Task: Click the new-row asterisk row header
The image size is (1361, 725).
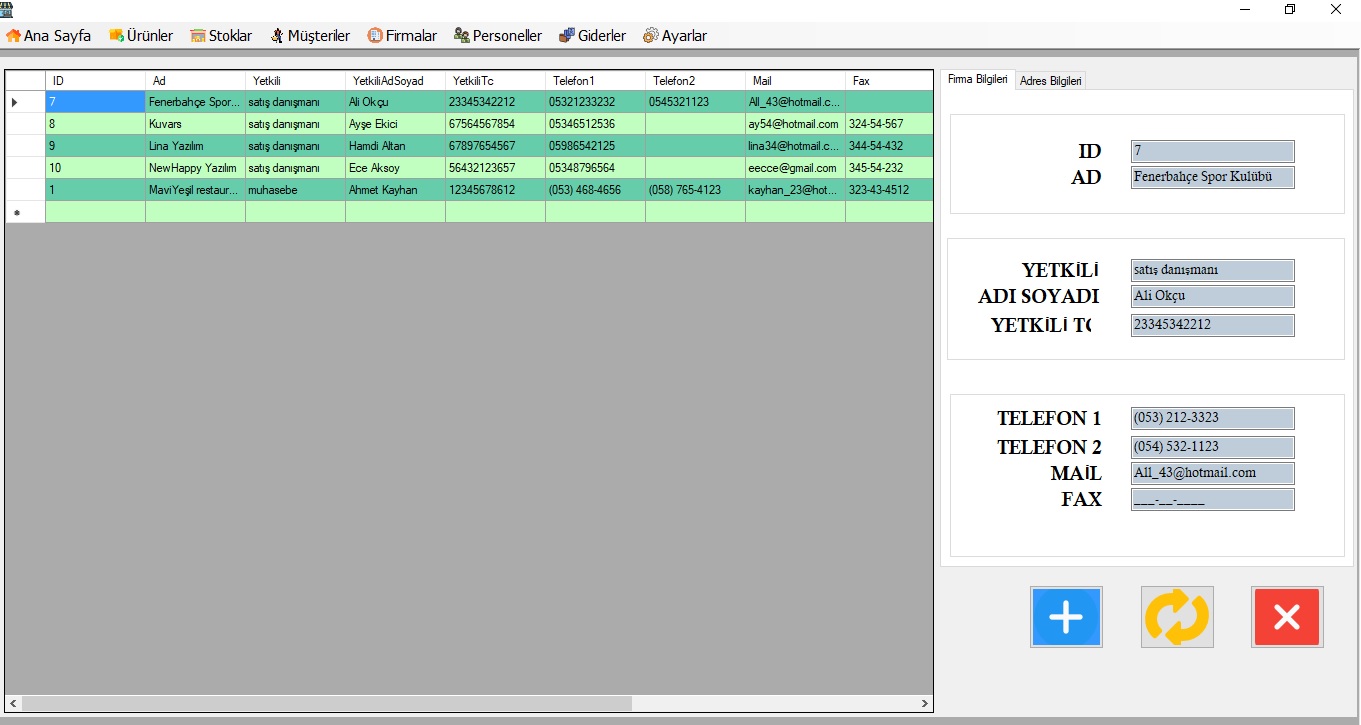Action: click(x=25, y=212)
